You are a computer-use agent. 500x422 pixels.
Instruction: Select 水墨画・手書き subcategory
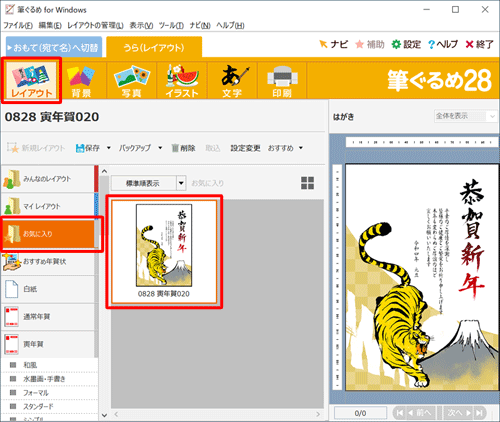[x=50, y=379]
